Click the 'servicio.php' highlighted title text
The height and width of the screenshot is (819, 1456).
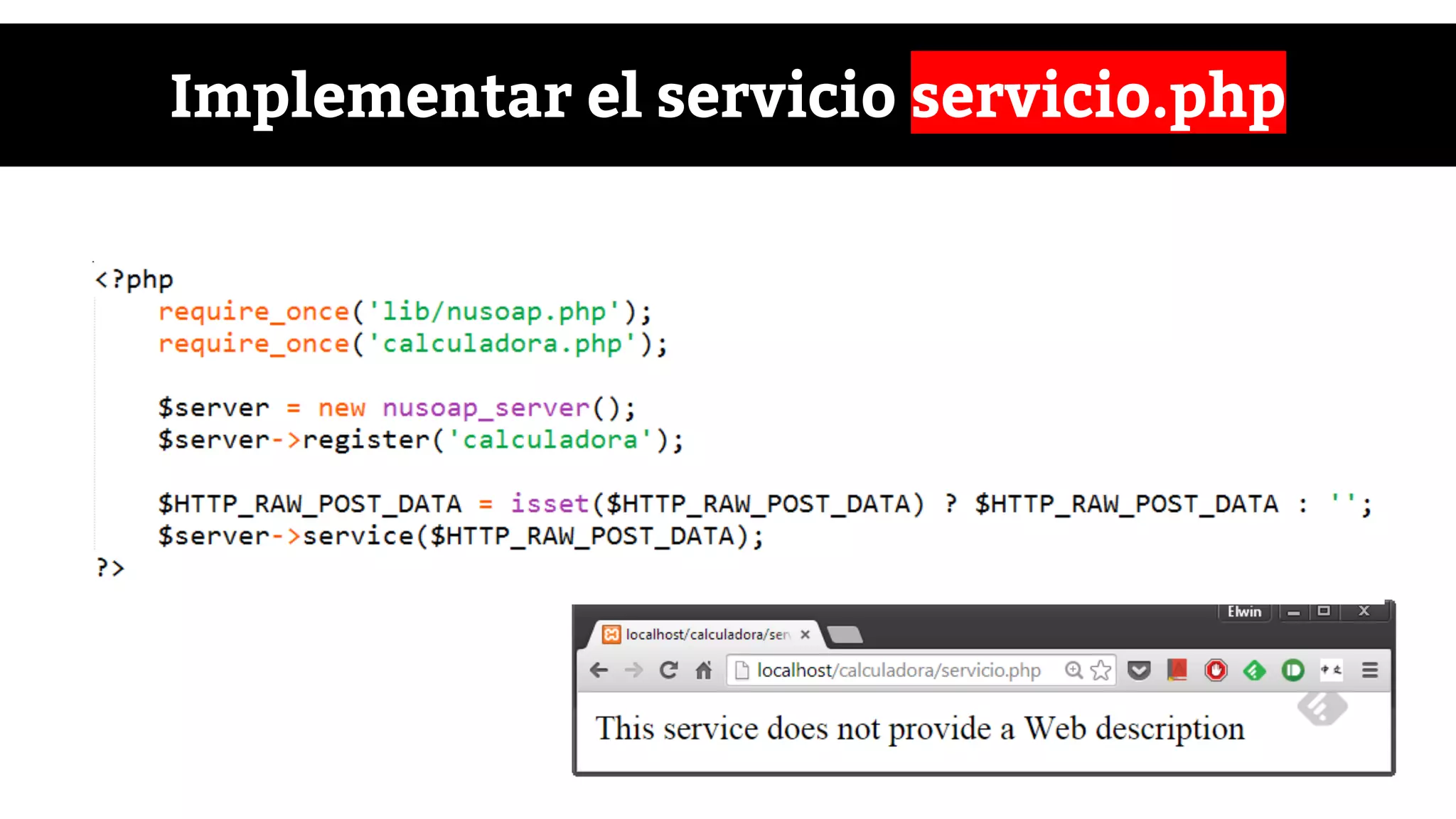[1098, 95]
